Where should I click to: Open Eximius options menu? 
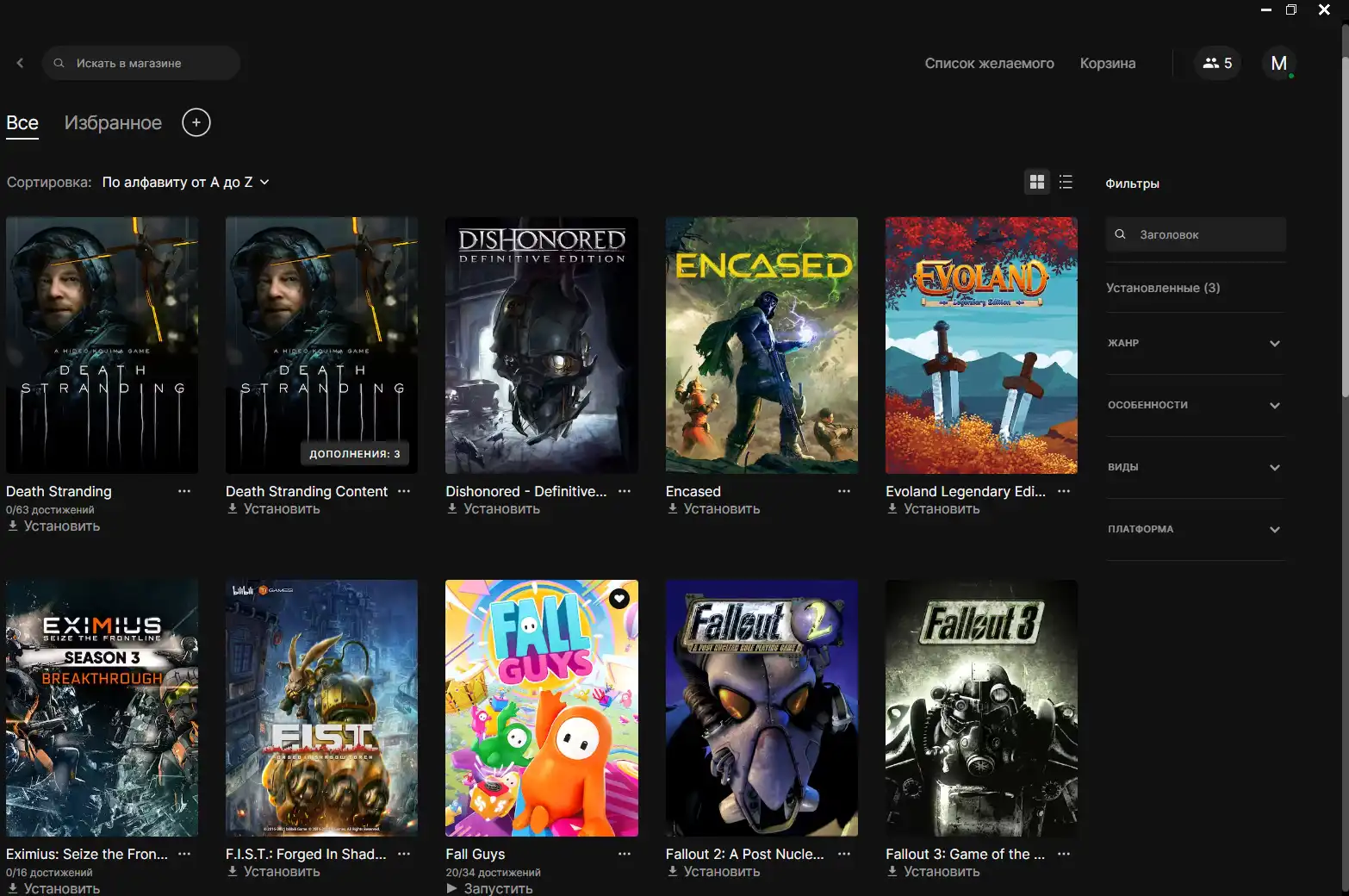184,854
